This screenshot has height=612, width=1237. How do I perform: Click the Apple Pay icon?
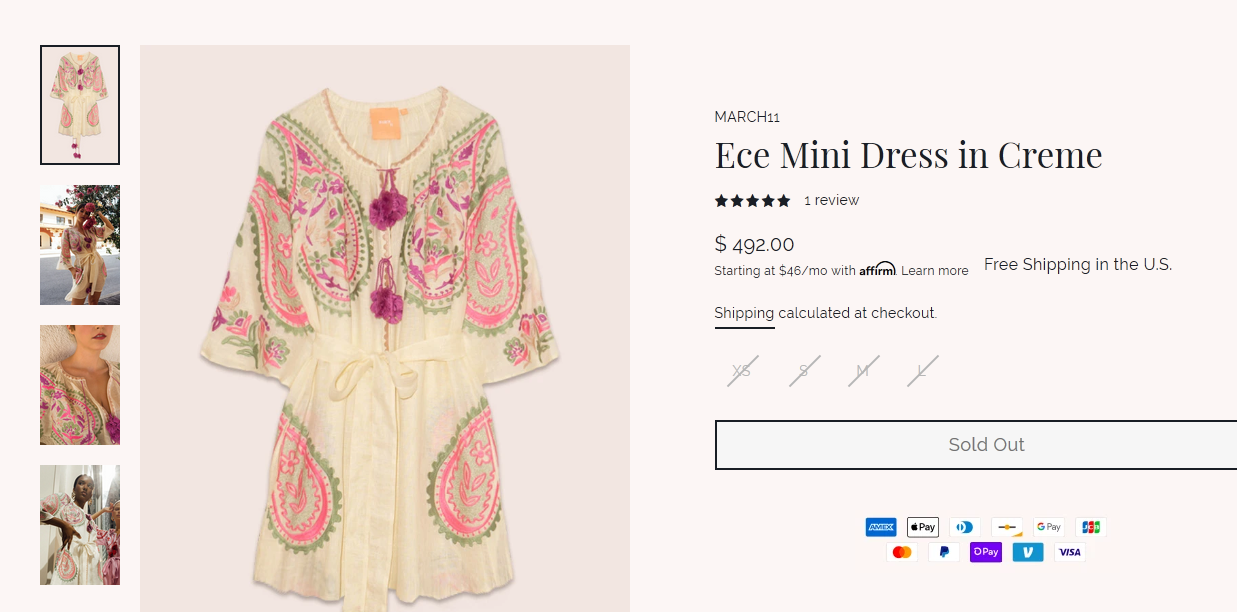tap(923, 527)
